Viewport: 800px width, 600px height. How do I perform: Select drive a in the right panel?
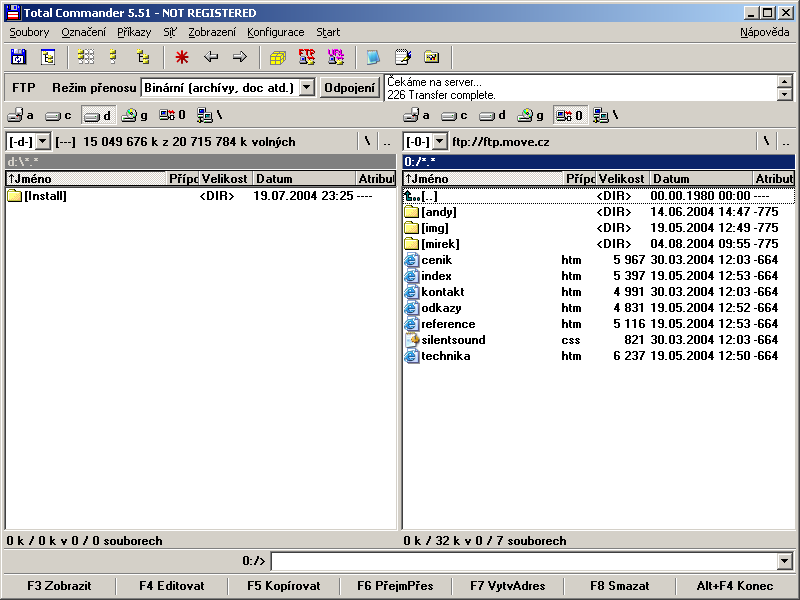tap(417, 115)
